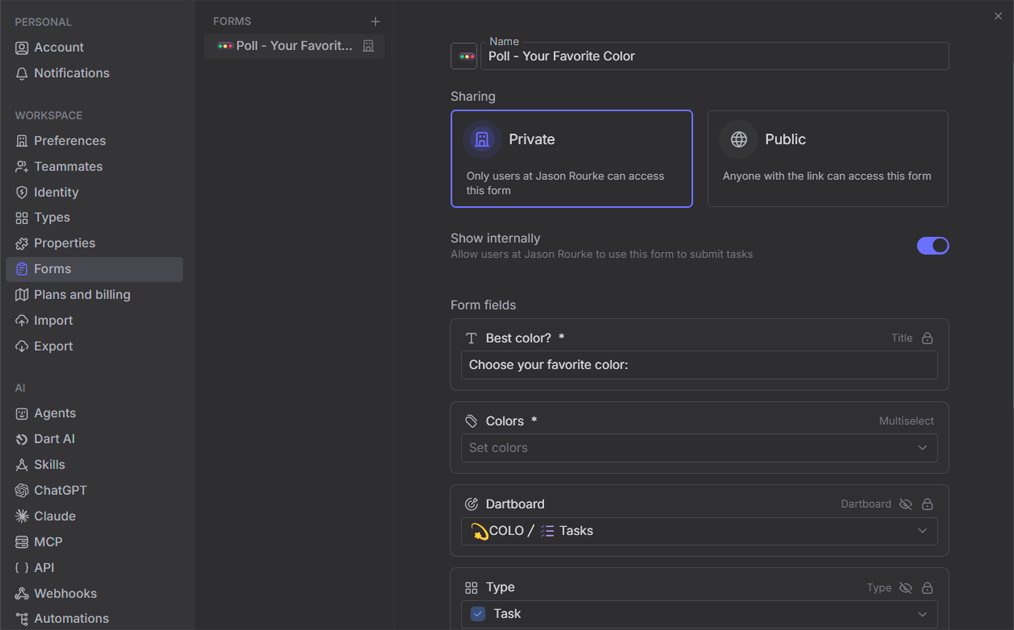Viewport: 1014px width, 630px height.
Task: Toggle visibility of Dartboard field
Action: coord(905,504)
